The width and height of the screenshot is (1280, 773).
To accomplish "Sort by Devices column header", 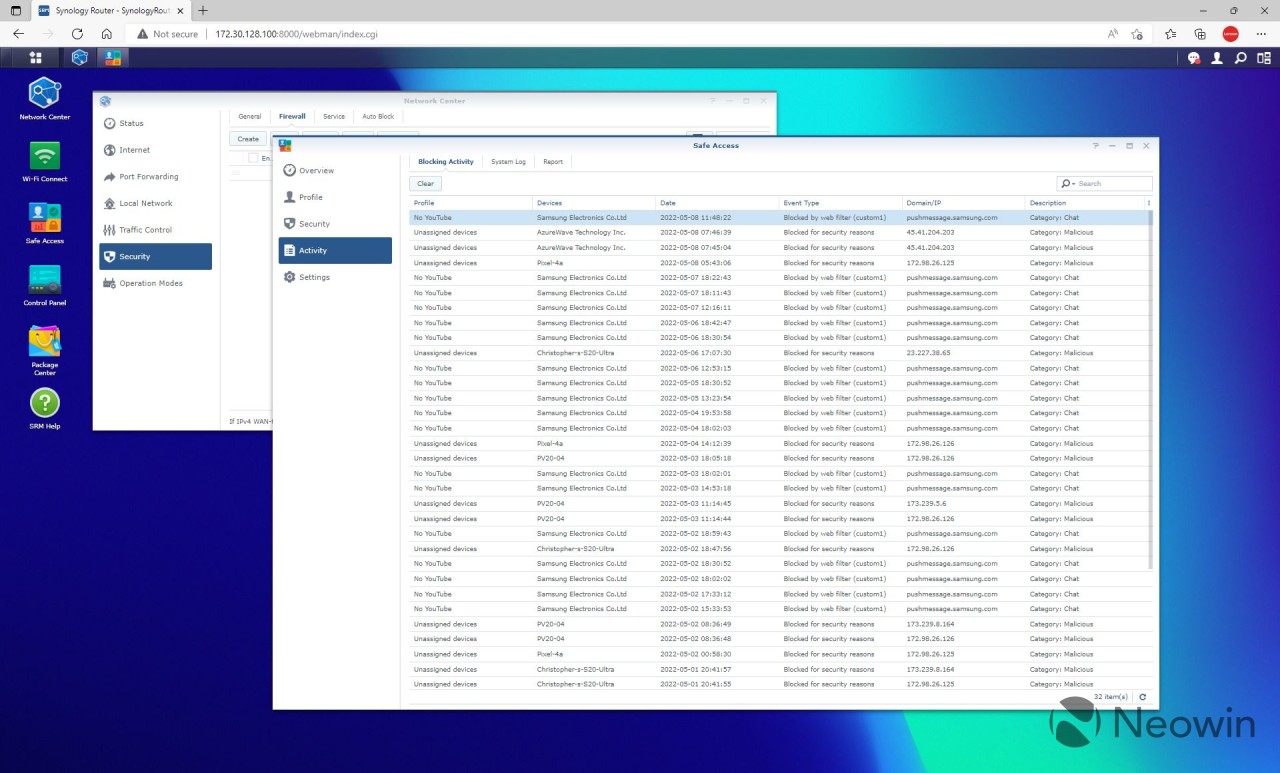I will (x=594, y=203).
